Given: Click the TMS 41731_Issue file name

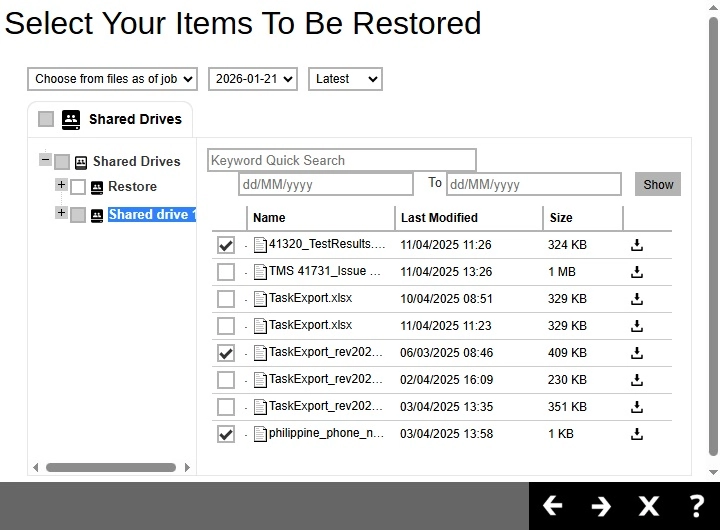Looking at the screenshot, I should pyautogui.click(x=325, y=271).
